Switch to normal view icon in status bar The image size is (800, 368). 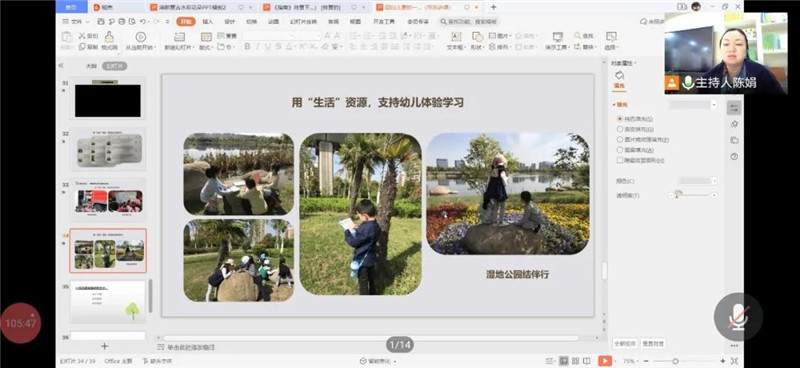[x=563, y=361]
